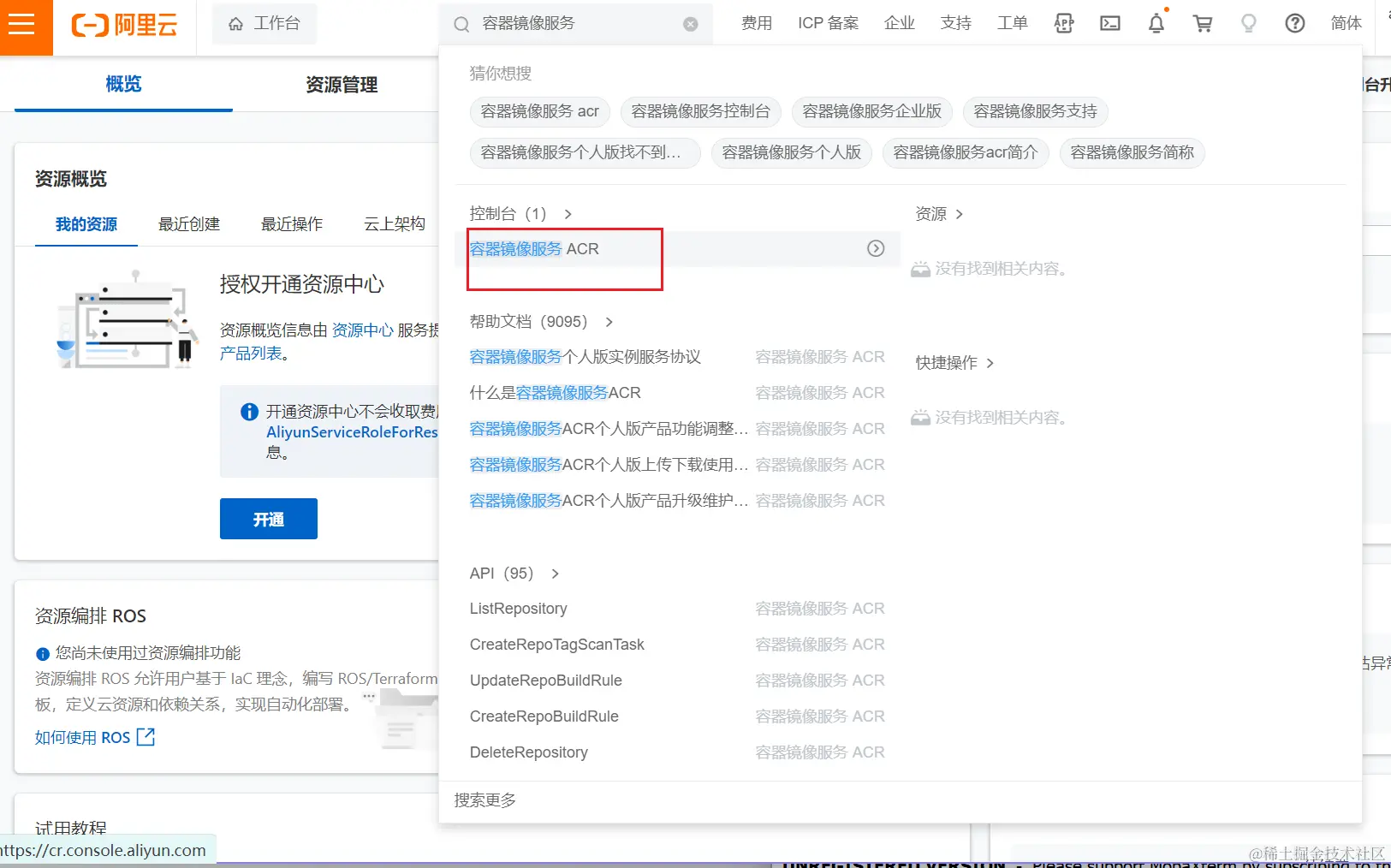The height and width of the screenshot is (868, 1391).
Task: Pick the 容器镜像服务个人版 suggestion chip
Action: [x=792, y=152]
